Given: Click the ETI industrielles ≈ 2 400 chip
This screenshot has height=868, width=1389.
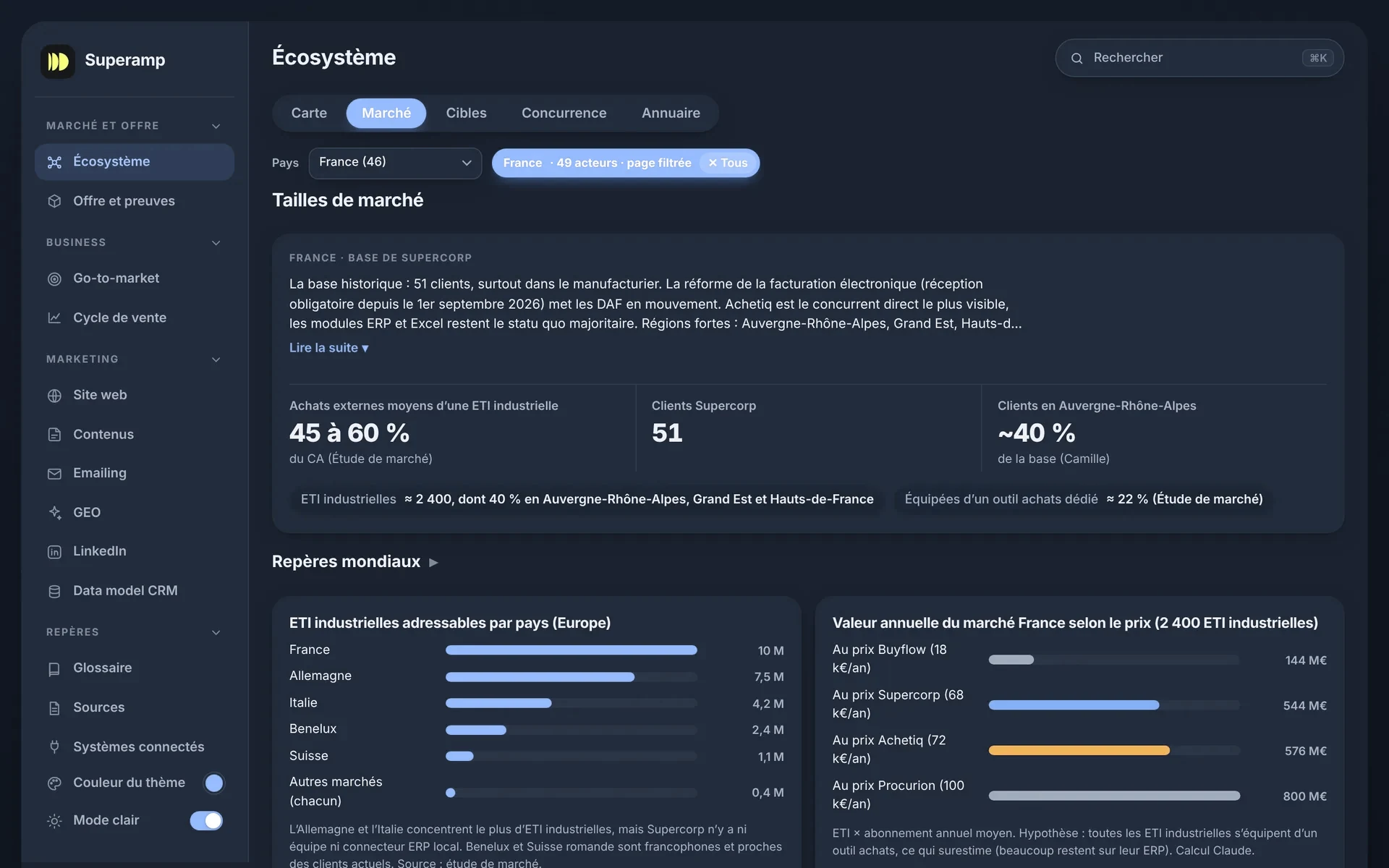Looking at the screenshot, I should tap(587, 499).
